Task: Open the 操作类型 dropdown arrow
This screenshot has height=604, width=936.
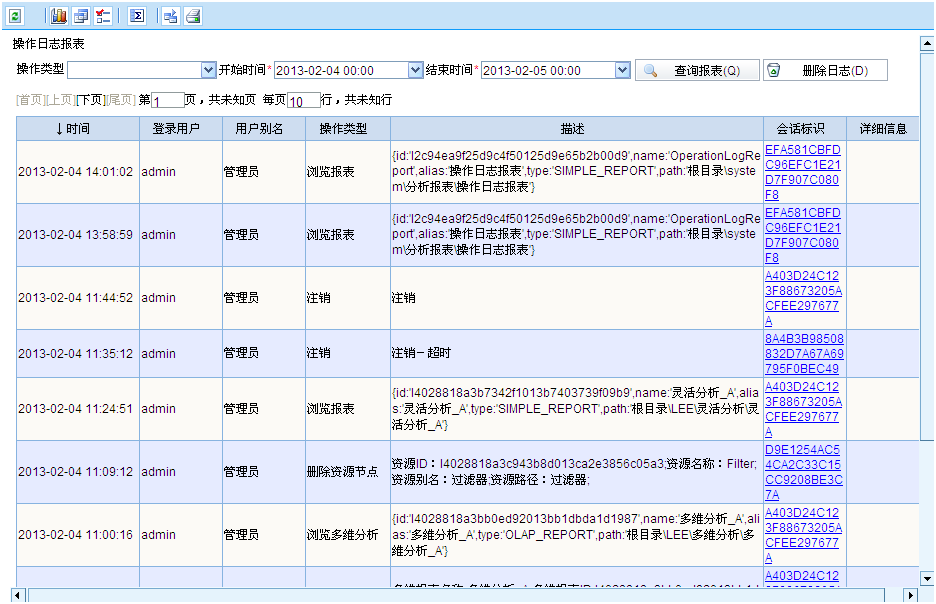Action: pyautogui.click(x=208, y=70)
